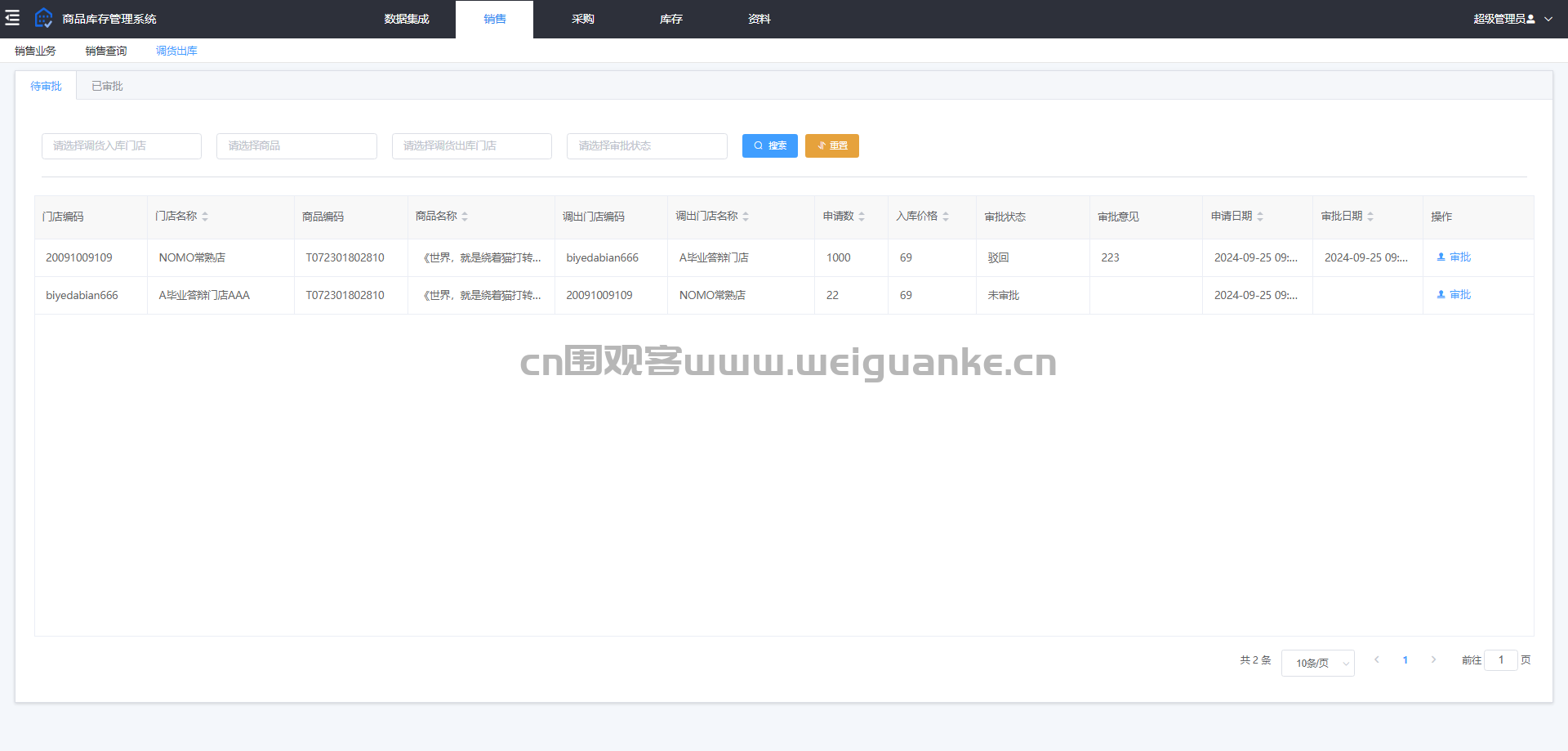Click the blue 搜索 button
Image resolution: width=1568 pixels, height=751 pixels.
tap(770, 145)
